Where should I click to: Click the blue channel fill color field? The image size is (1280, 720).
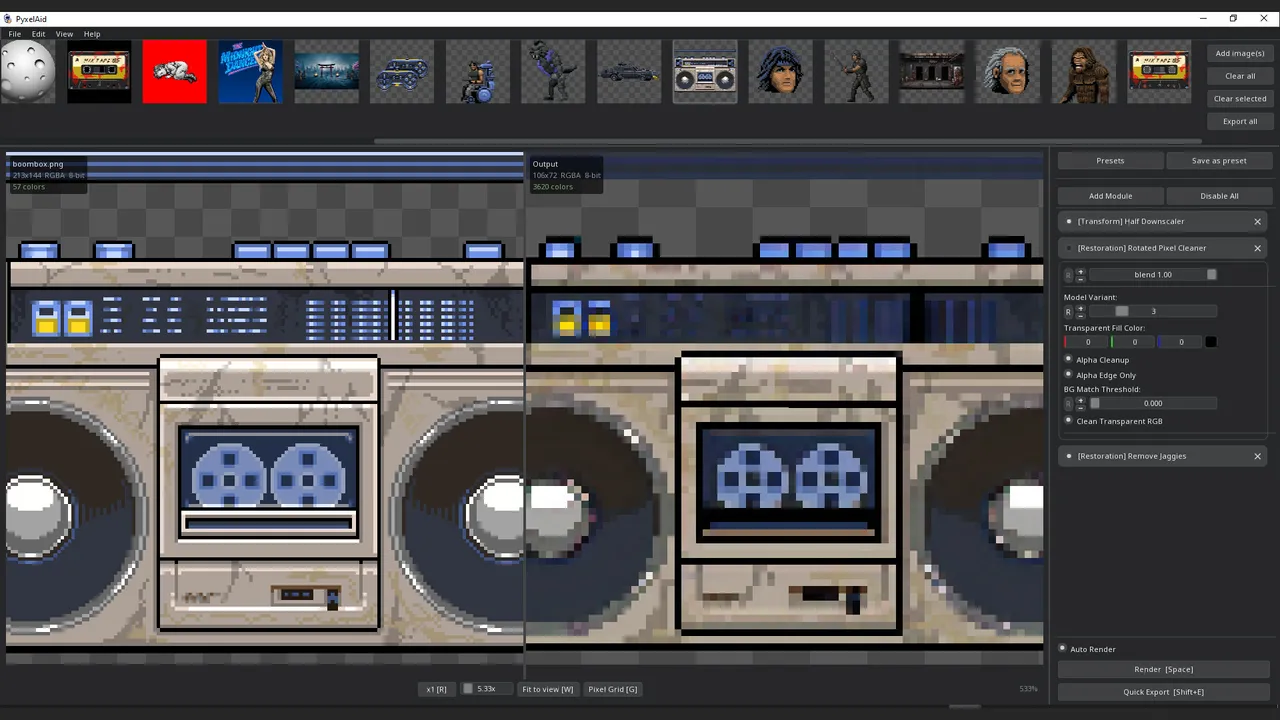tap(1180, 342)
